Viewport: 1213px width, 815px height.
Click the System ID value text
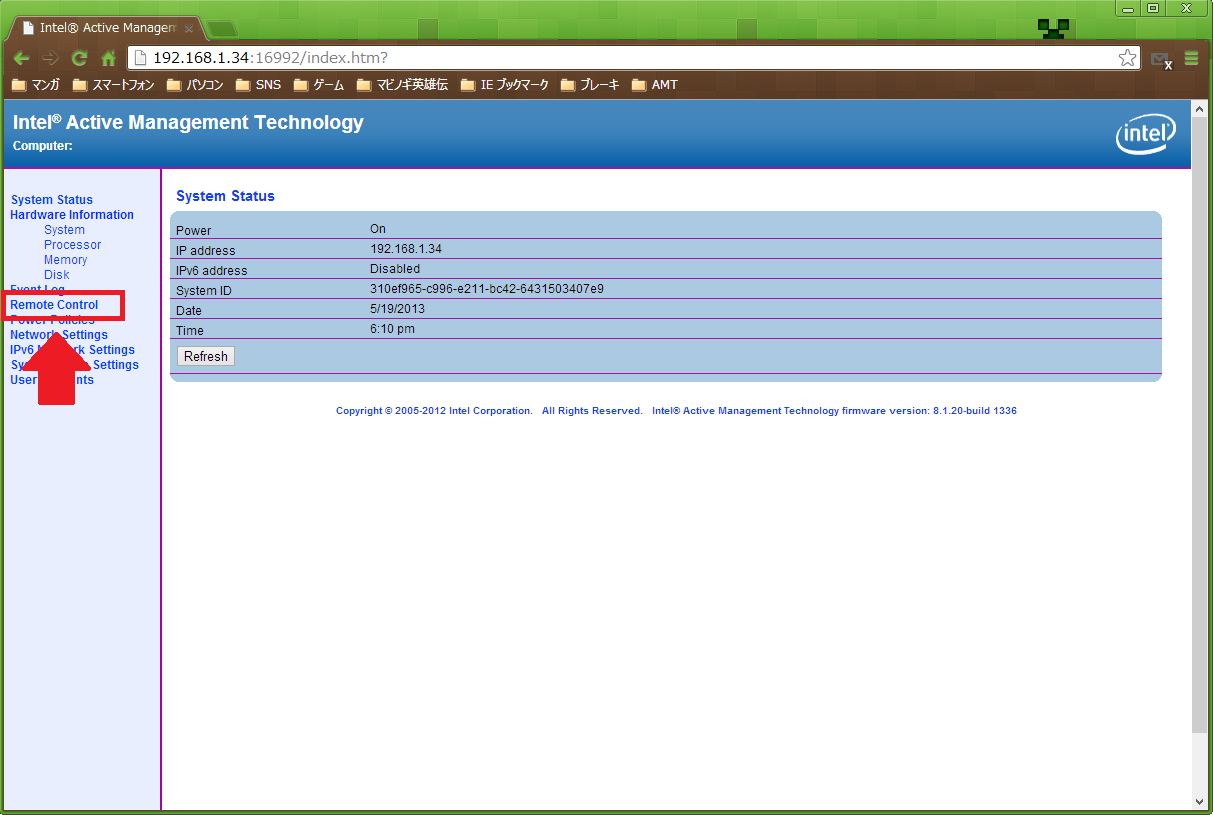[487, 289]
